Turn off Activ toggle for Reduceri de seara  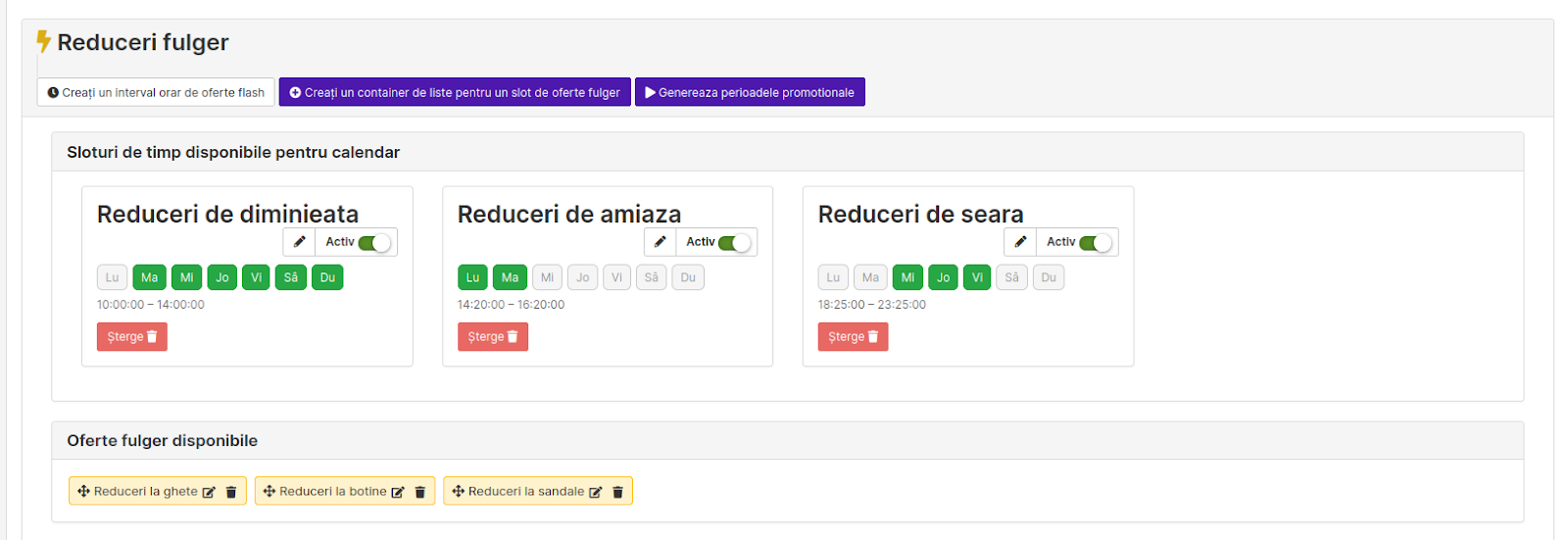click(x=1095, y=243)
